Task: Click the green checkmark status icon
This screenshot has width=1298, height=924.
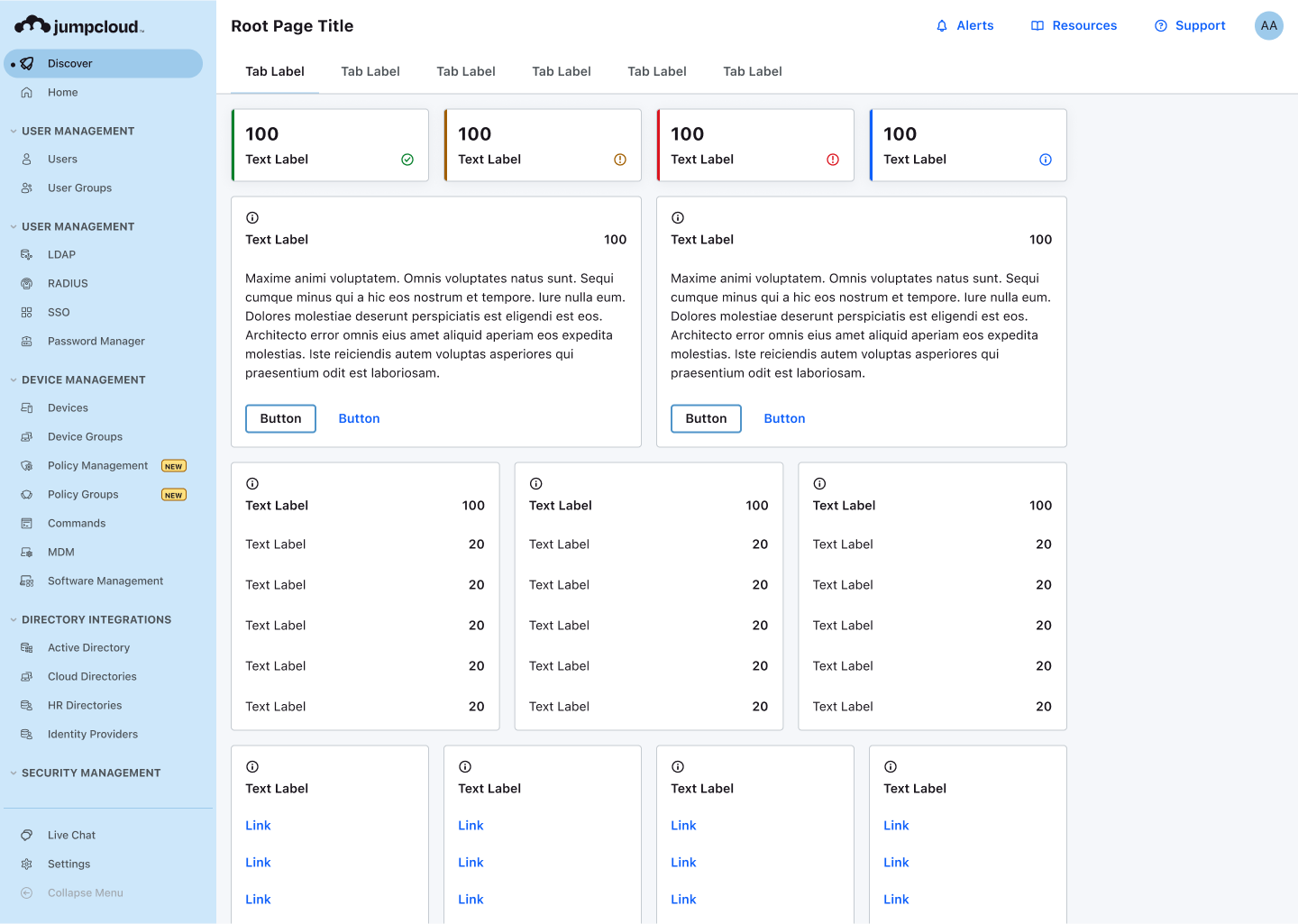Action: coord(407,160)
